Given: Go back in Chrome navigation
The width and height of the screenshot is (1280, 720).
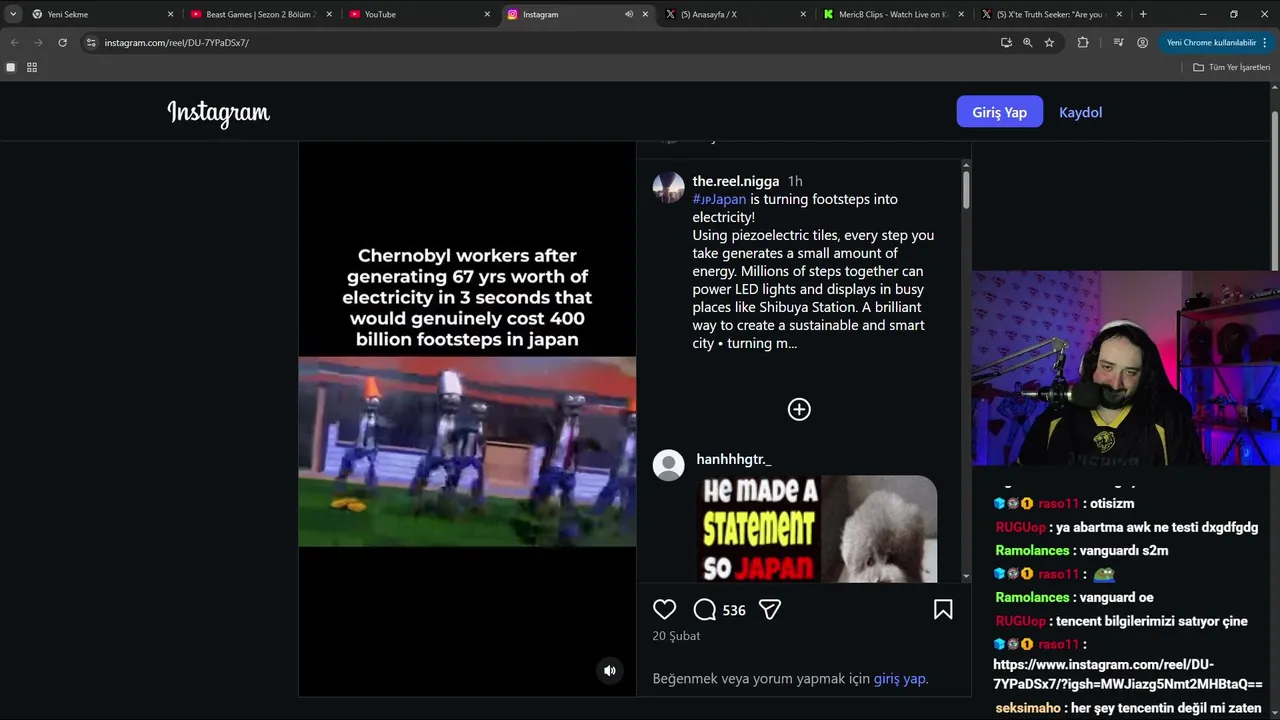Looking at the screenshot, I should tap(14, 43).
